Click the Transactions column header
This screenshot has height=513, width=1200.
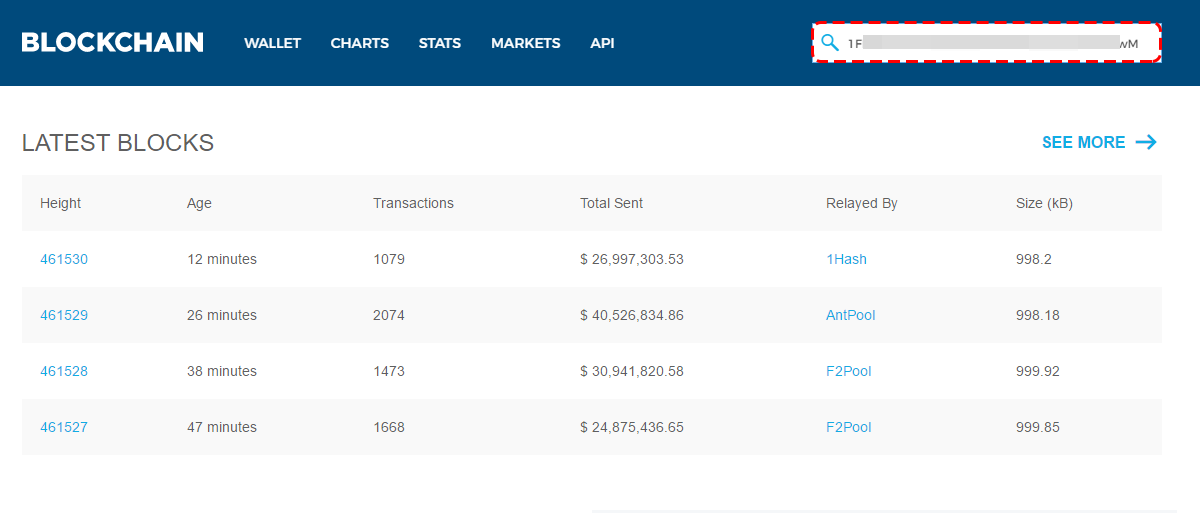coord(413,203)
